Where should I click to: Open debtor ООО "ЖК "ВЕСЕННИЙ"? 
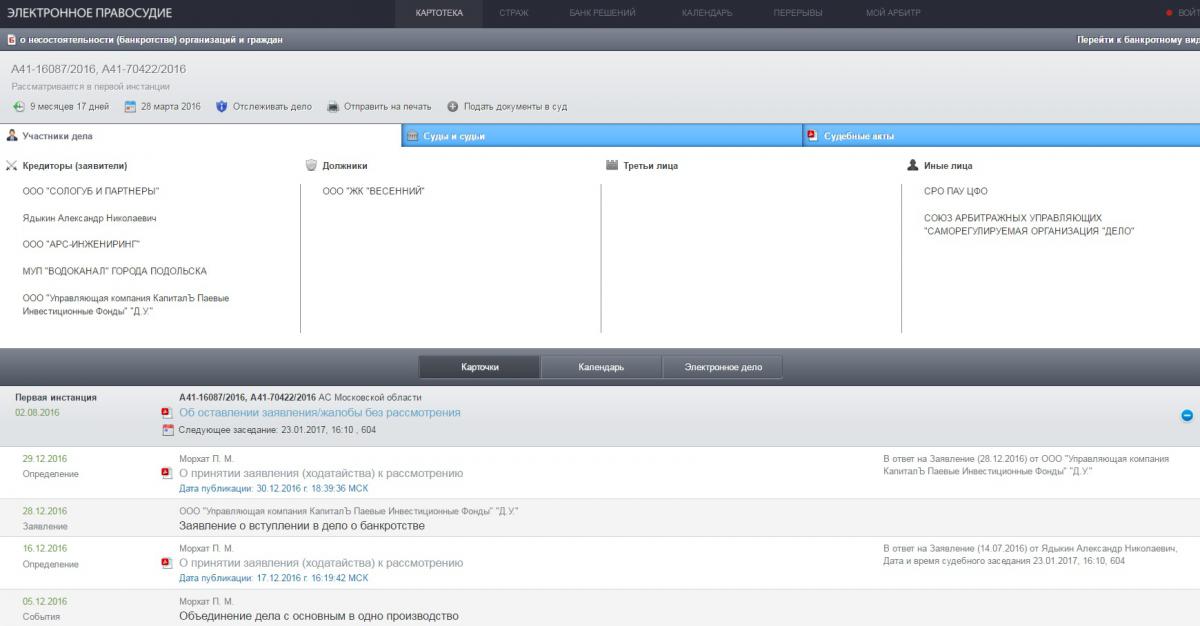click(373, 191)
